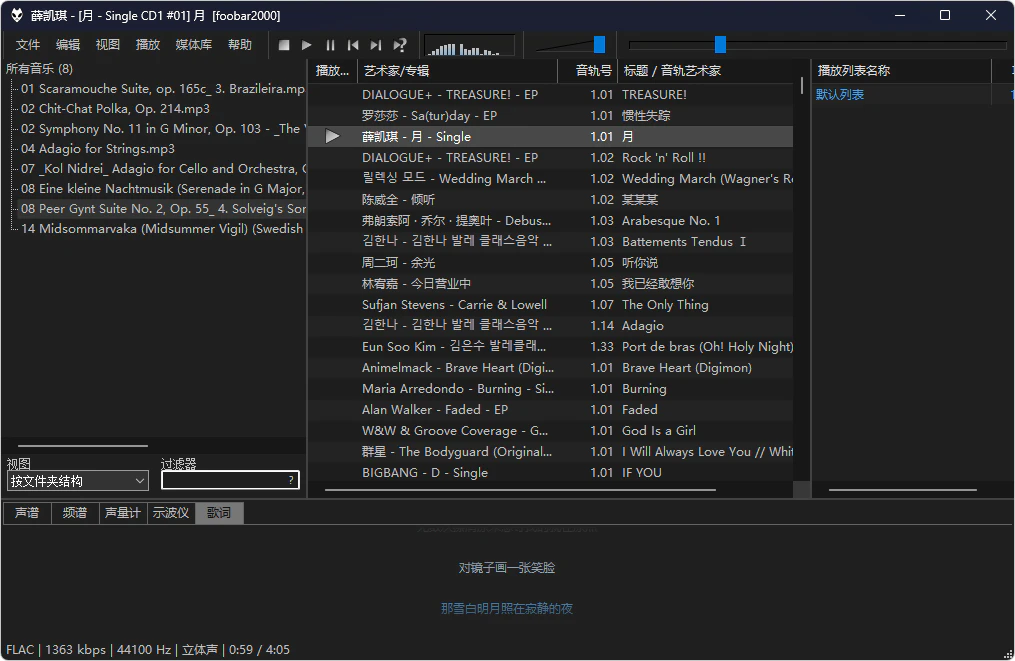Click the 播放列表名称 column header
Viewport: 1015px width, 661px height.
click(x=901, y=71)
